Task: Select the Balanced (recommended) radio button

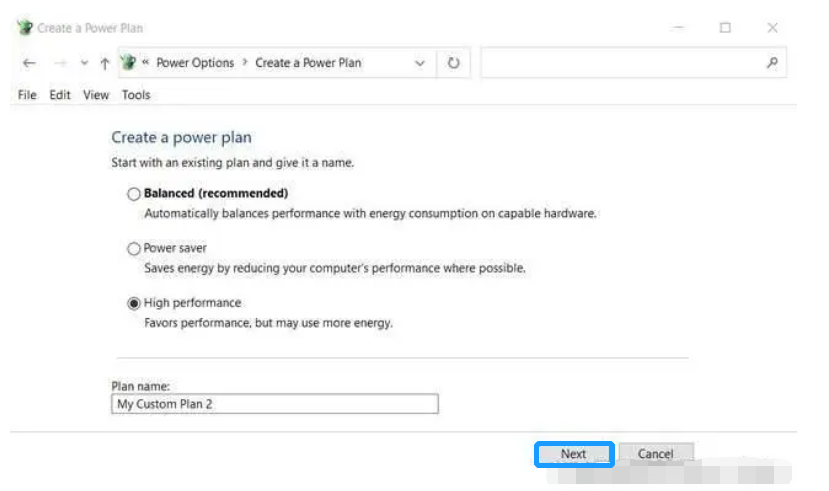Action: coord(134,194)
